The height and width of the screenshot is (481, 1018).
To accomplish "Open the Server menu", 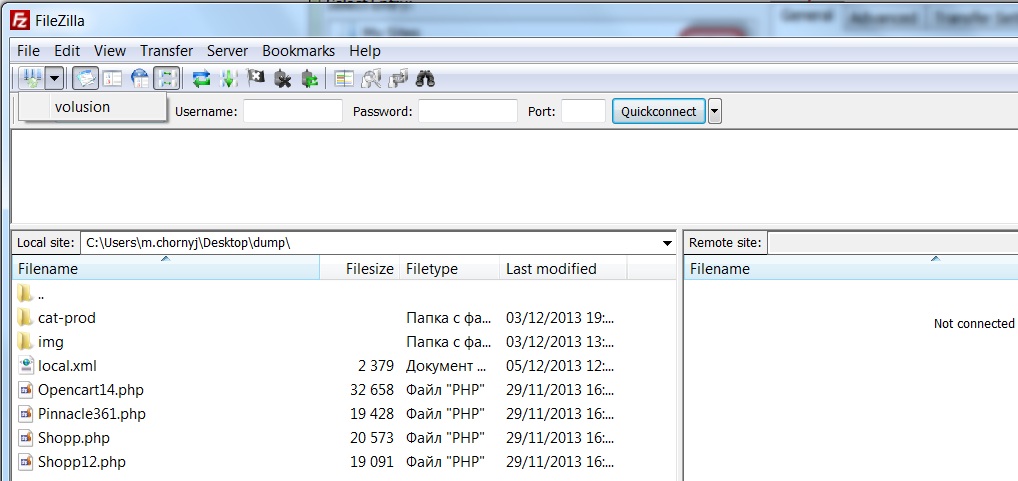I will (227, 51).
